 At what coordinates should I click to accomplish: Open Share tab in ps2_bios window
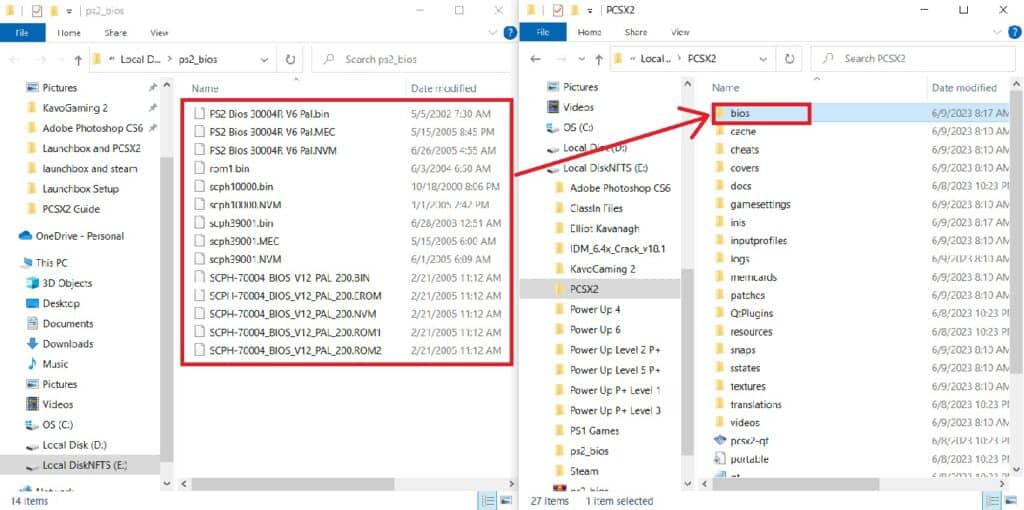pos(114,33)
